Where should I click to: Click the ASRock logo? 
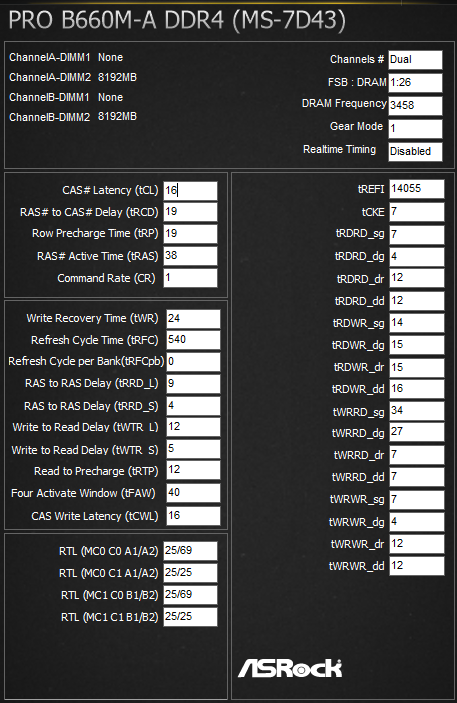point(290,668)
